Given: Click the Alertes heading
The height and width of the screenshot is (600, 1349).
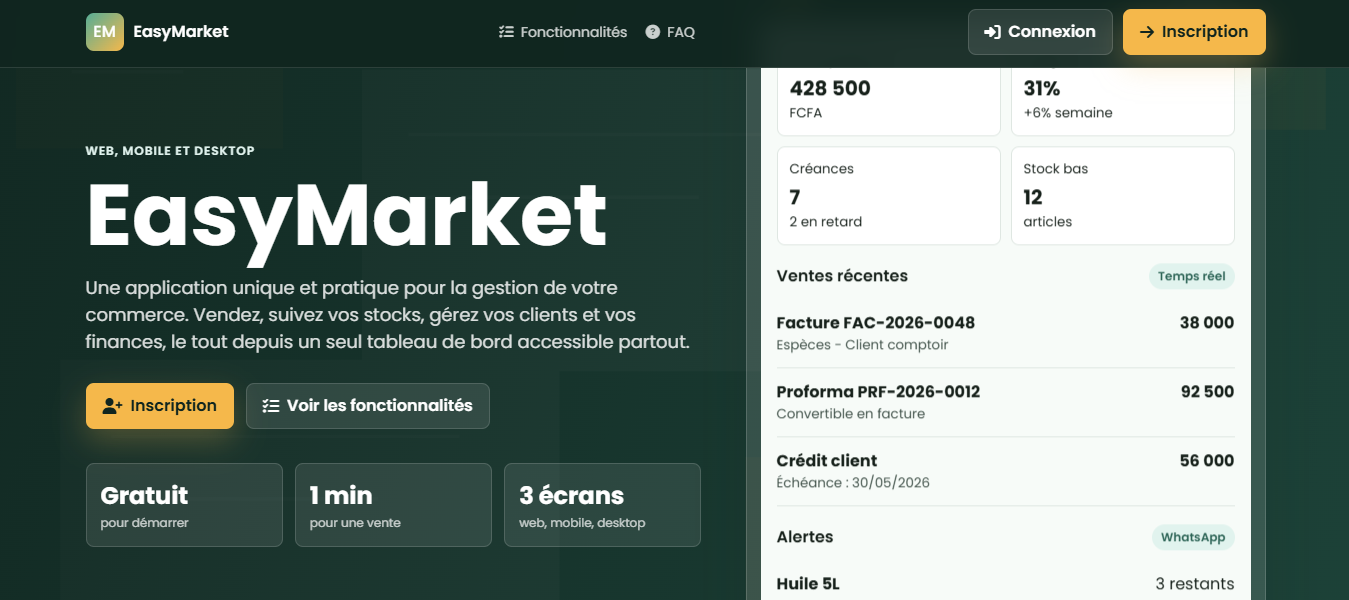Looking at the screenshot, I should click(805, 537).
